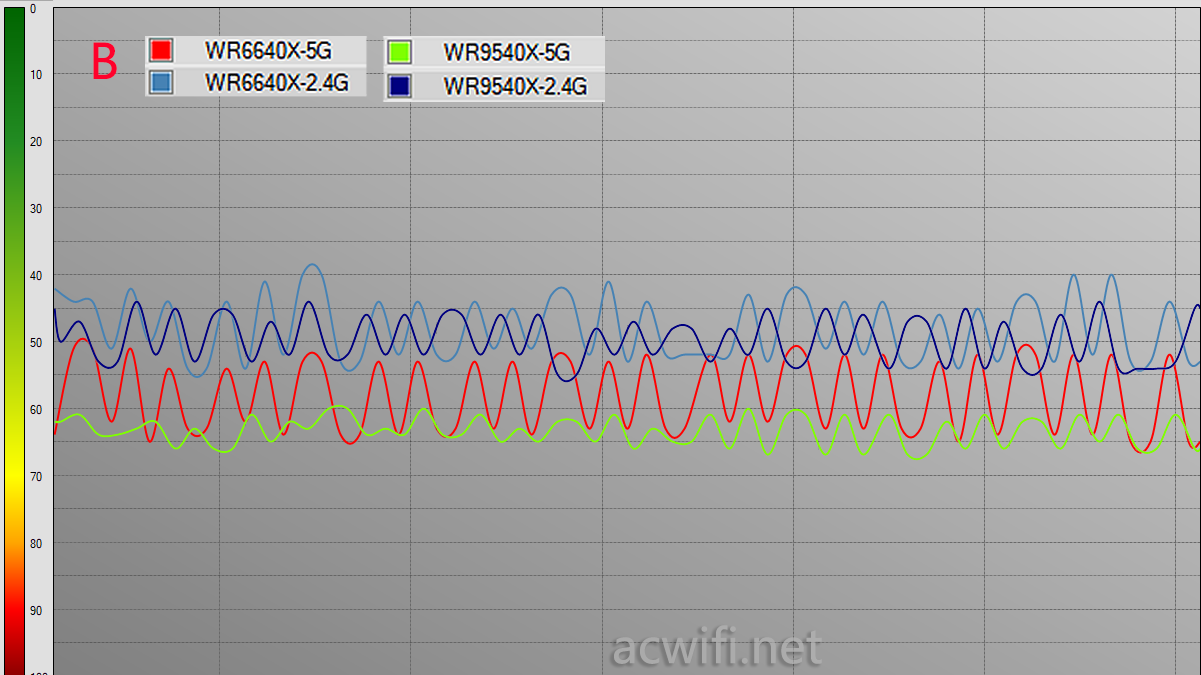
Task: Select the WR9540X-2.4G legend label
Action: click(x=514, y=87)
